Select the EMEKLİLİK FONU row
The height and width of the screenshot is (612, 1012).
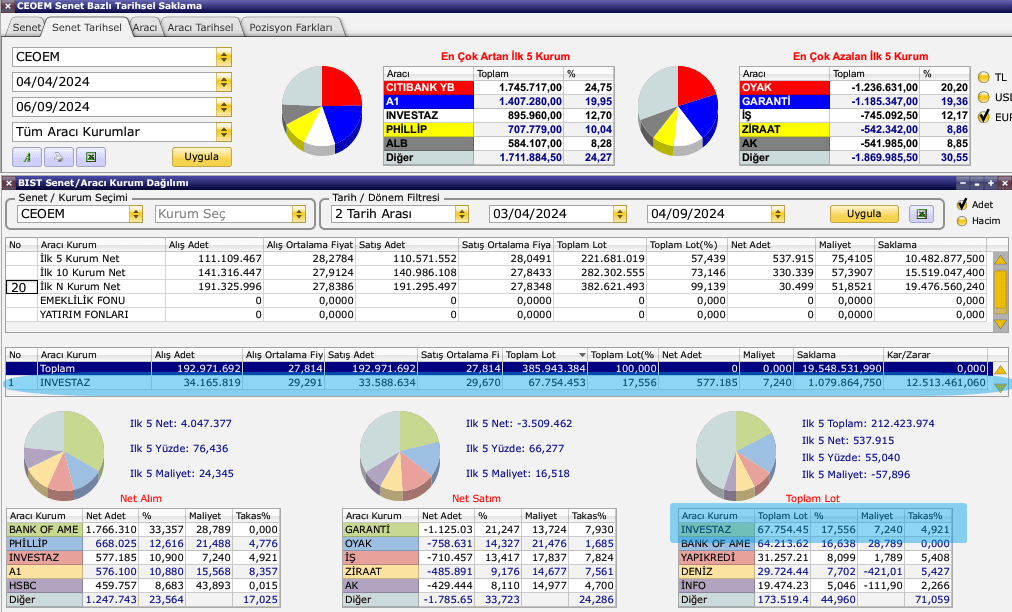496,300
